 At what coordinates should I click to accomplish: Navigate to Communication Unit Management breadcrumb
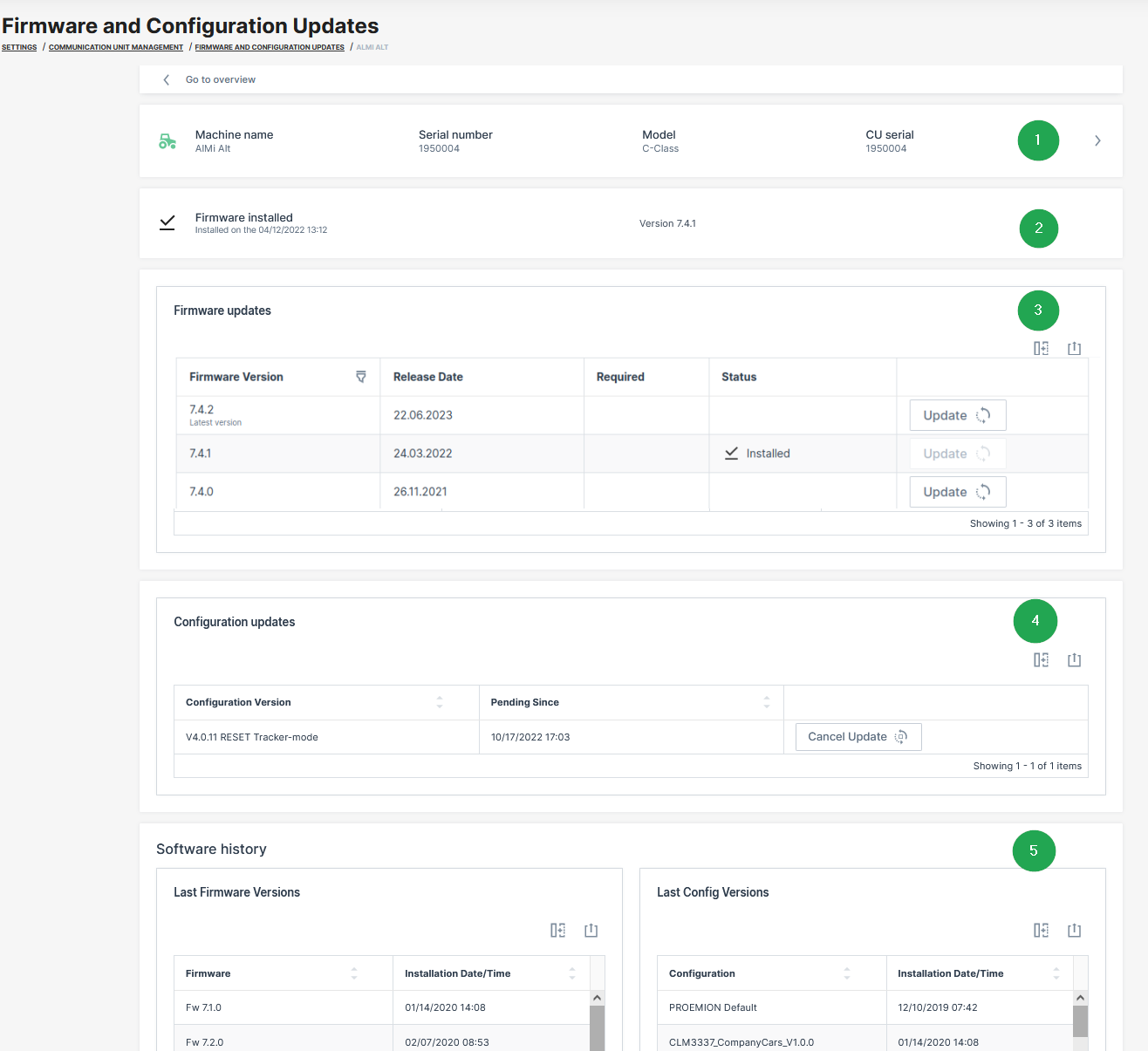coord(116,47)
